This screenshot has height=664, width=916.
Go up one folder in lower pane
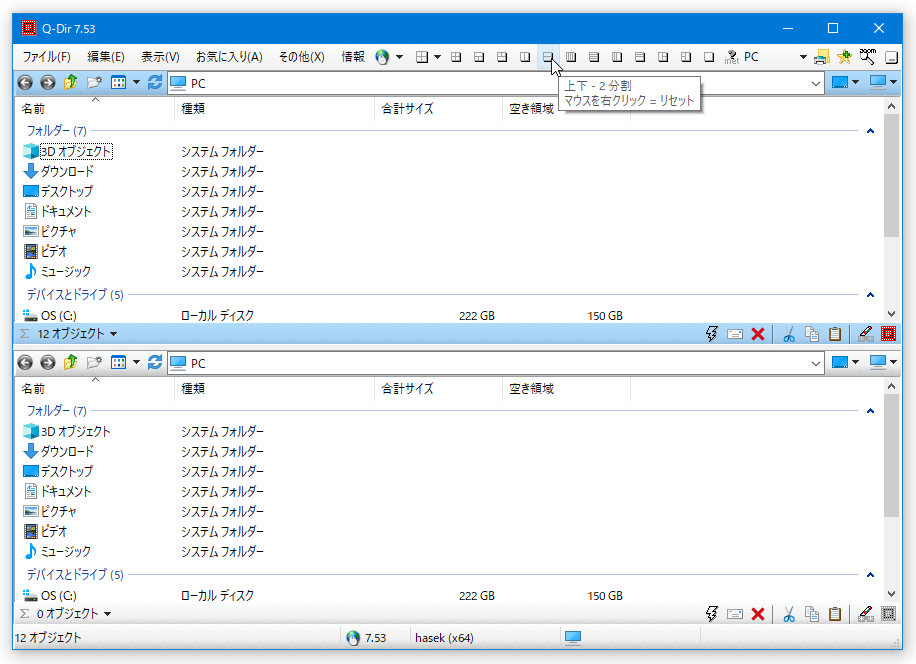click(x=71, y=362)
